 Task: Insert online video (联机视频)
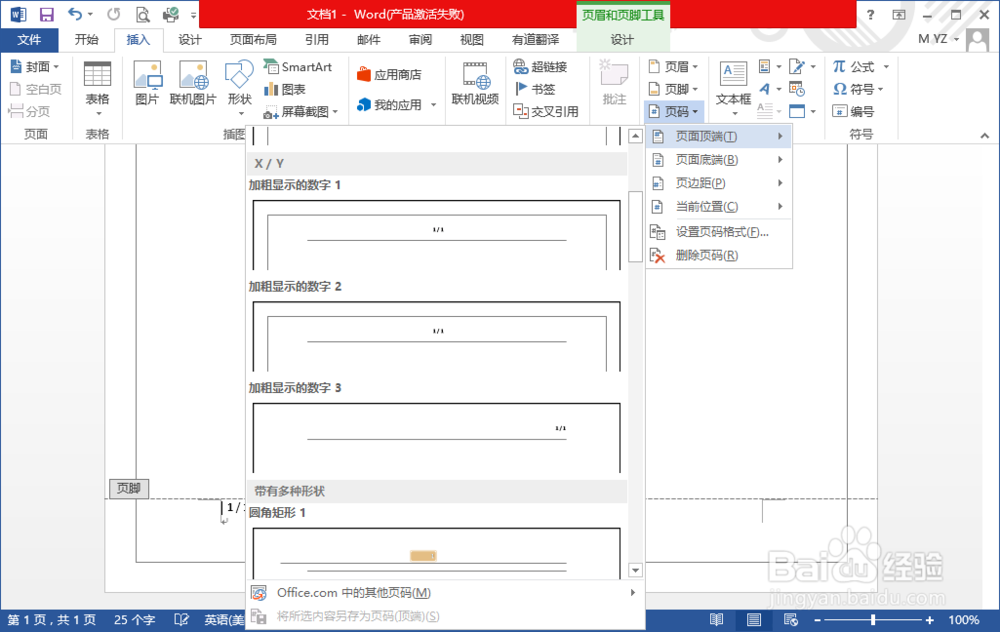click(x=475, y=84)
